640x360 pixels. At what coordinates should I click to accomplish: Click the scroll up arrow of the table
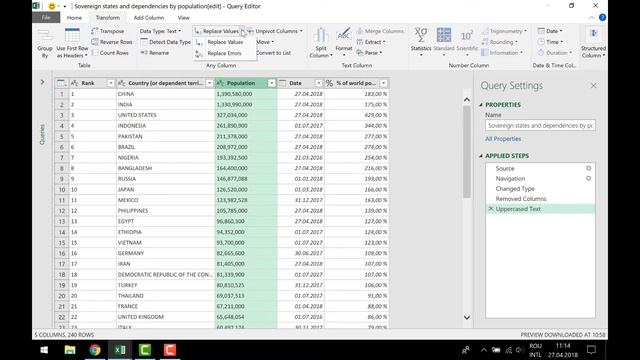pyautogui.click(x=467, y=100)
